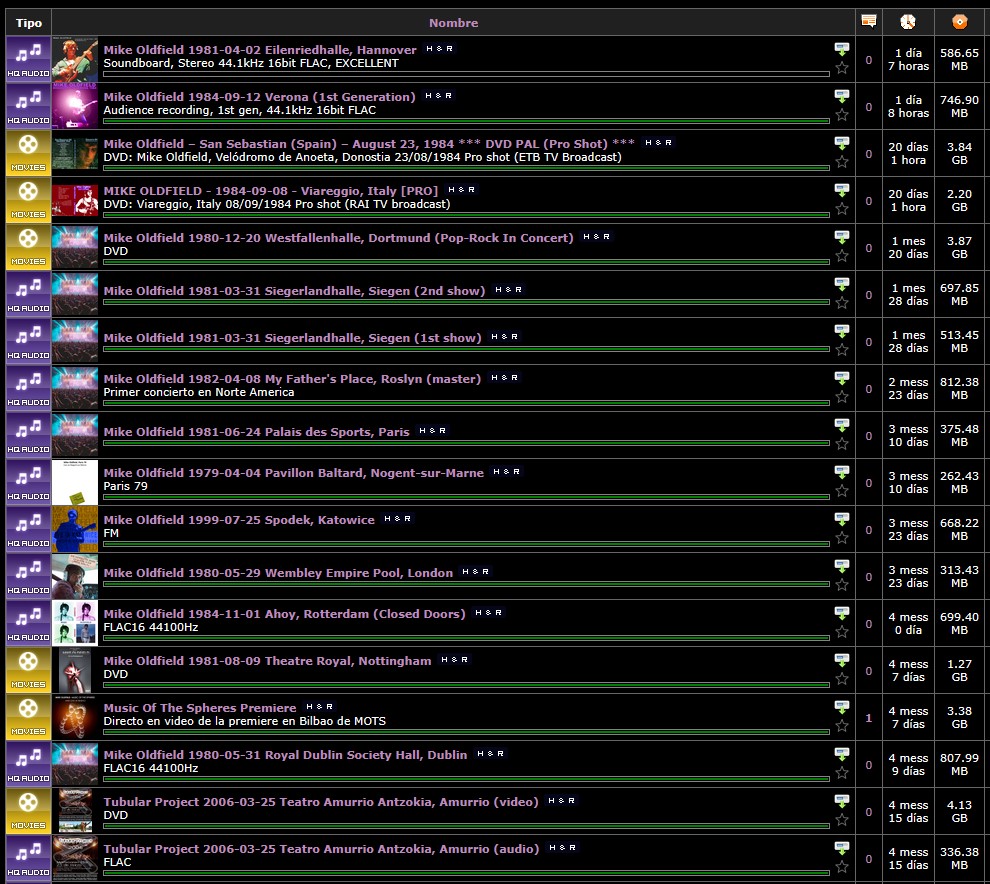This screenshot has height=884, width=990.
Task: Download the 1981-04-02 Eilenriedhalle, Hannover torrent
Action: point(842,49)
